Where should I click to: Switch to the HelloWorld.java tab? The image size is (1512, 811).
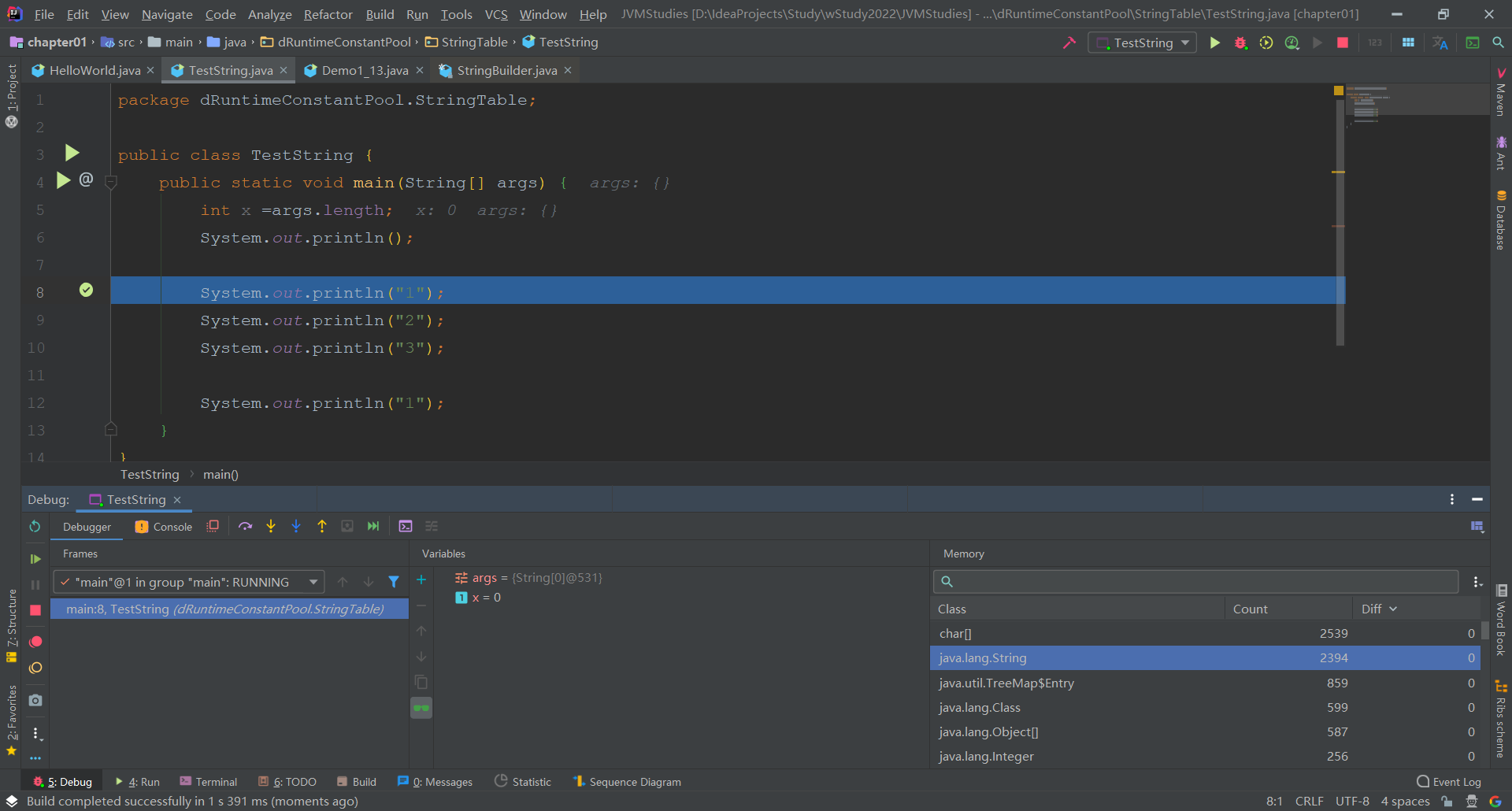[94, 70]
